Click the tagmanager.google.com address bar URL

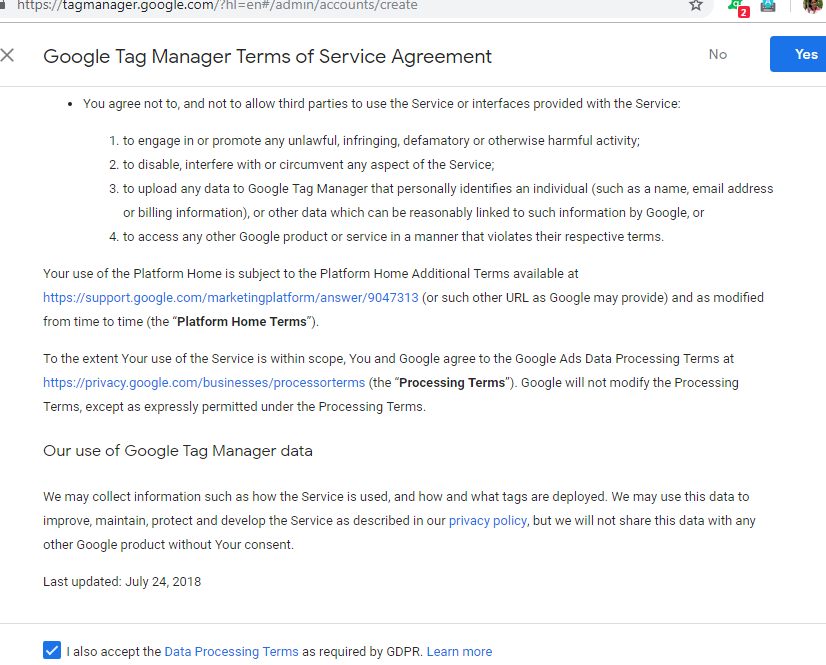(217, 6)
